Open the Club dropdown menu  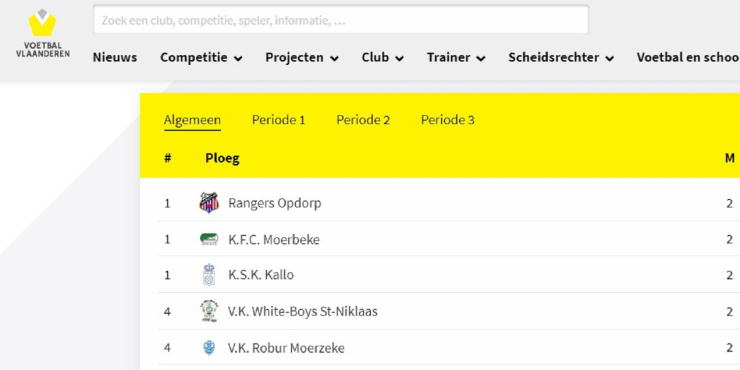coord(383,58)
